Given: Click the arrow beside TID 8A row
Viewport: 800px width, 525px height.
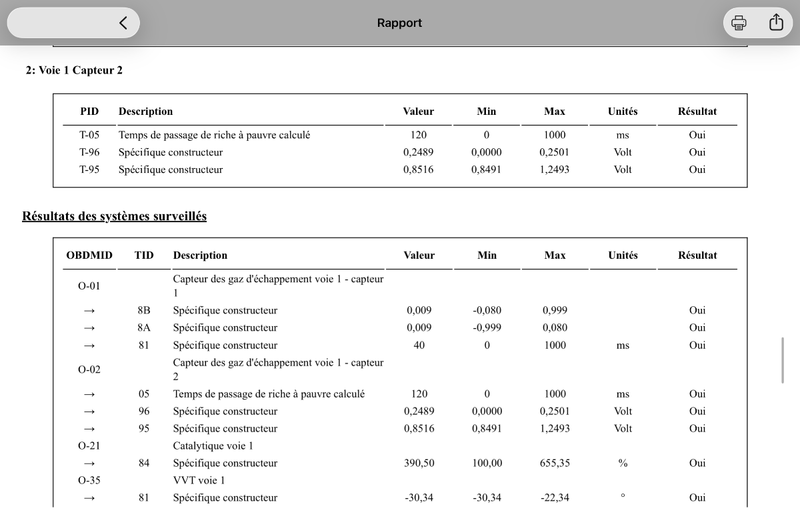Looking at the screenshot, I should (89, 328).
